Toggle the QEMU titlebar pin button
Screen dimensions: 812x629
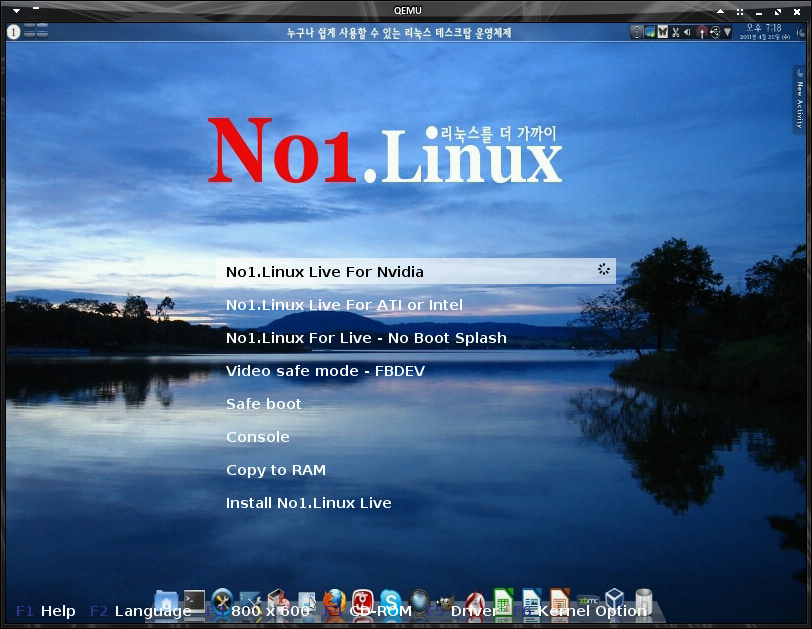coord(36,9)
